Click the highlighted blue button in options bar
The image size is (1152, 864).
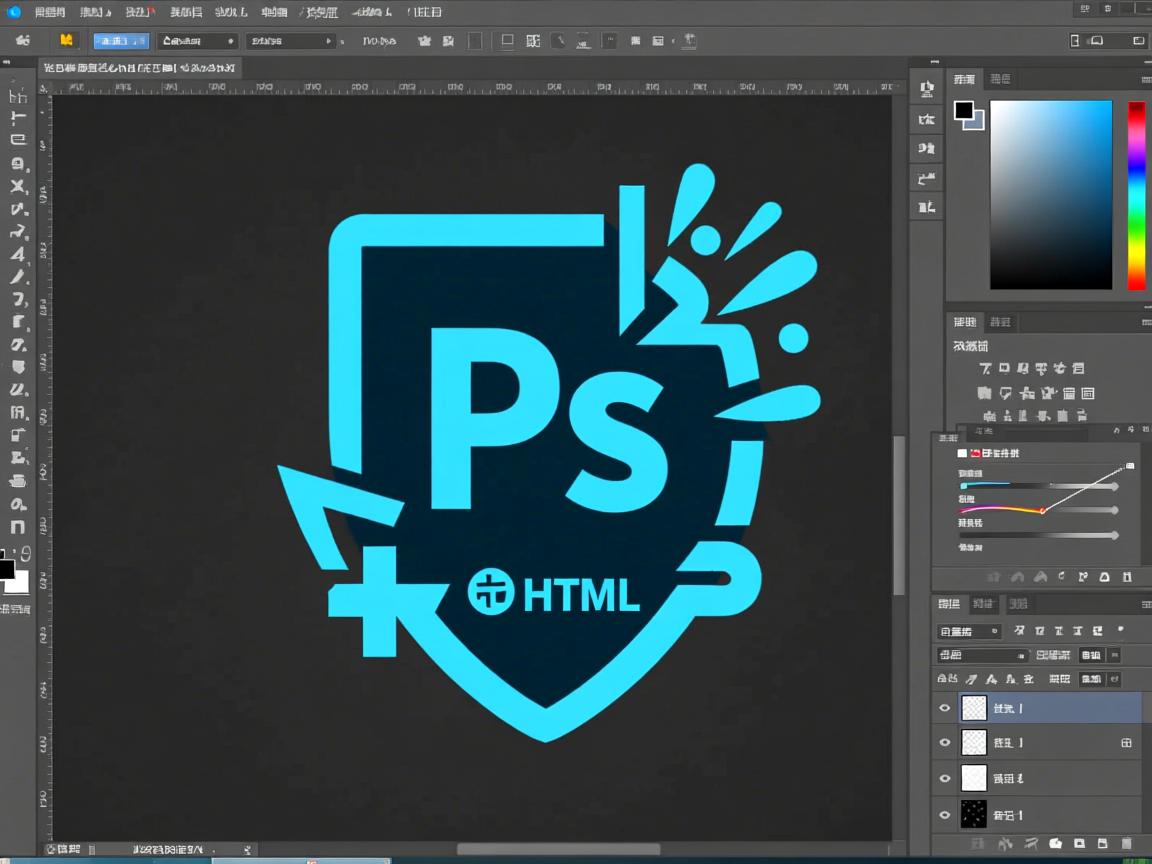121,41
